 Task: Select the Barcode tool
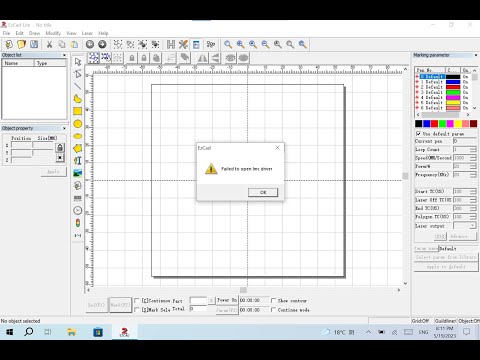click(x=78, y=198)
